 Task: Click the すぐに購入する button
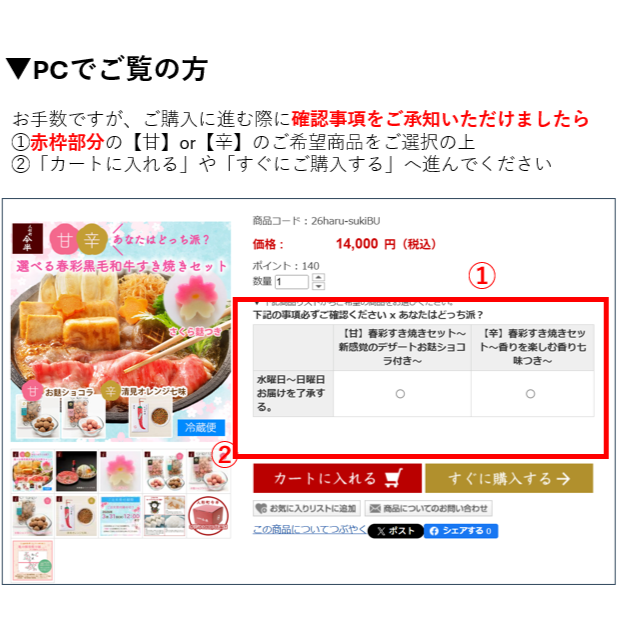[x=509, y=478]
